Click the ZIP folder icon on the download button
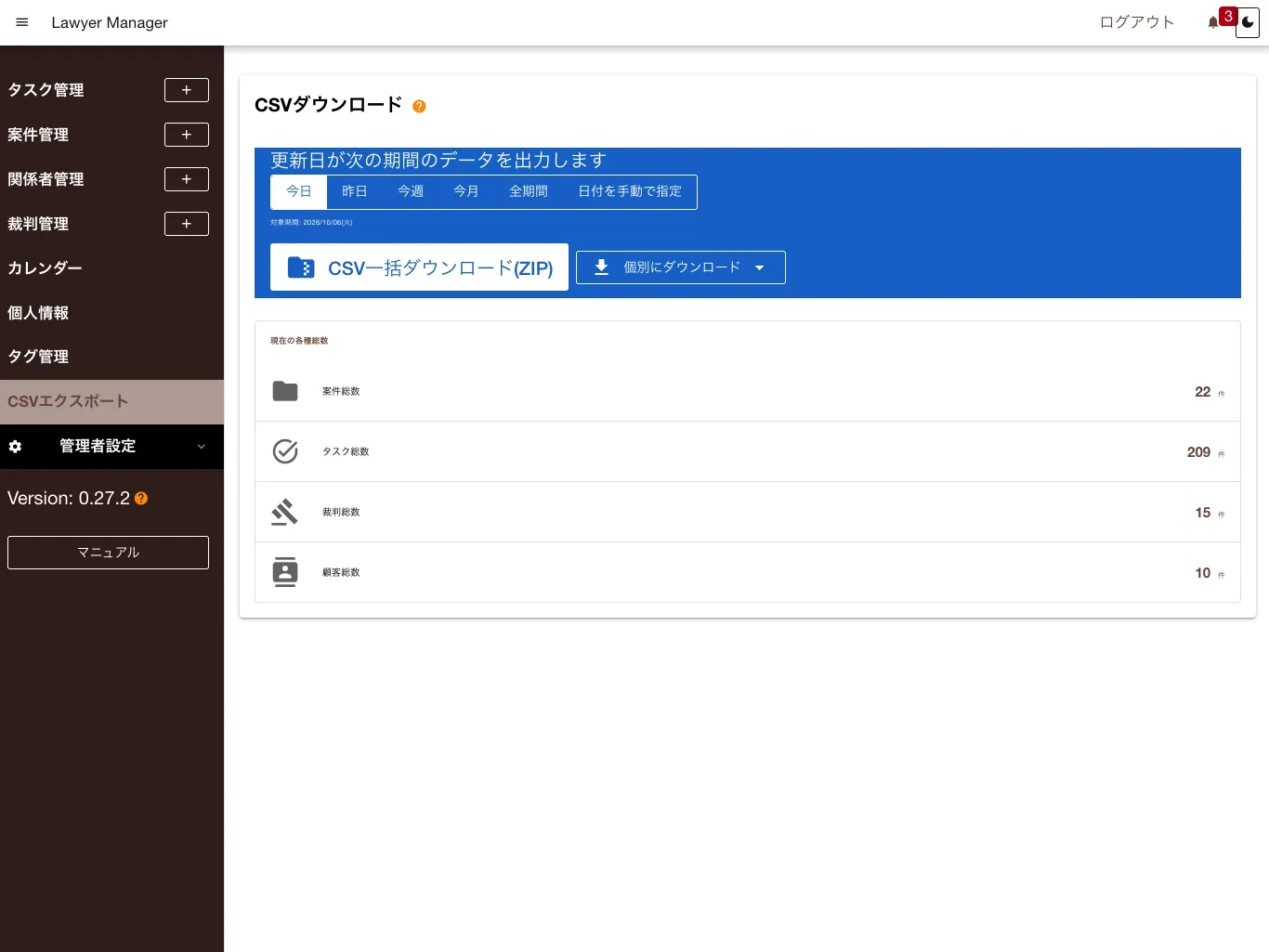 [x=301, y=267]
